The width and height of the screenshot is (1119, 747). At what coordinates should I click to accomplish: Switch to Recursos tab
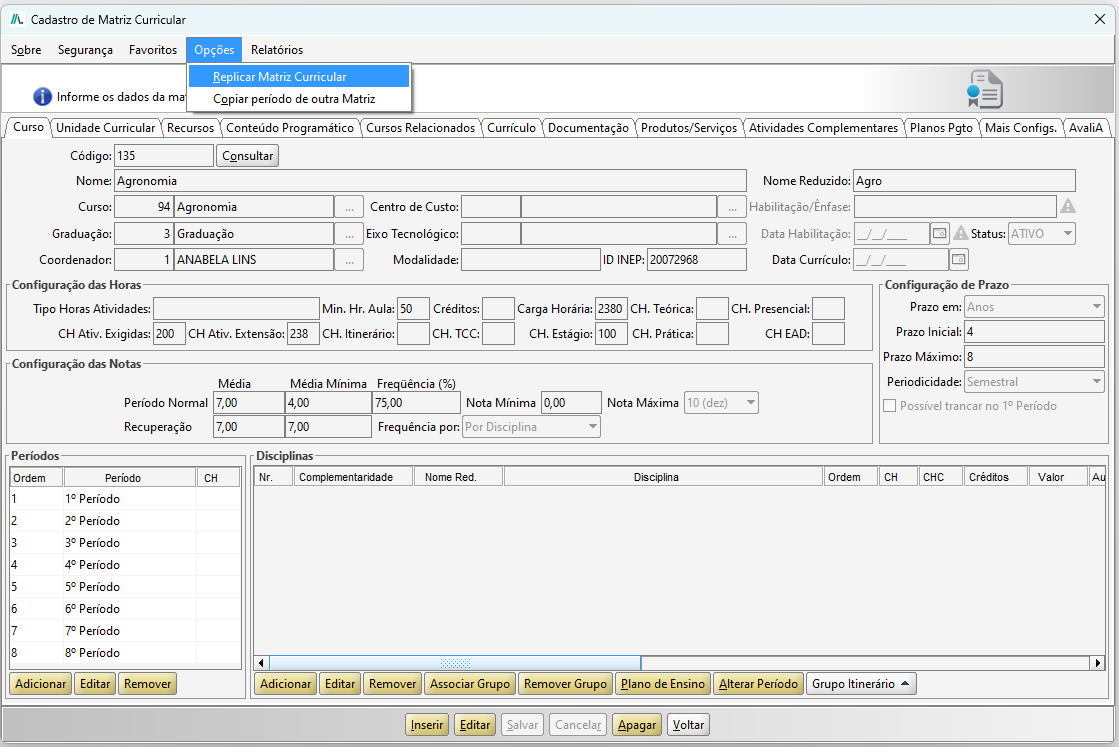[x=191, y=128]
